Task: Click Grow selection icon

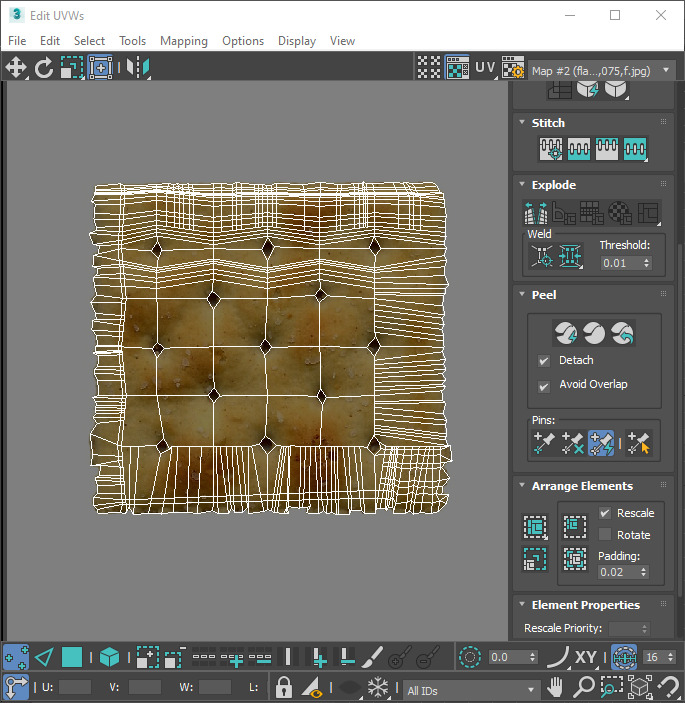Action: (148, 657)
